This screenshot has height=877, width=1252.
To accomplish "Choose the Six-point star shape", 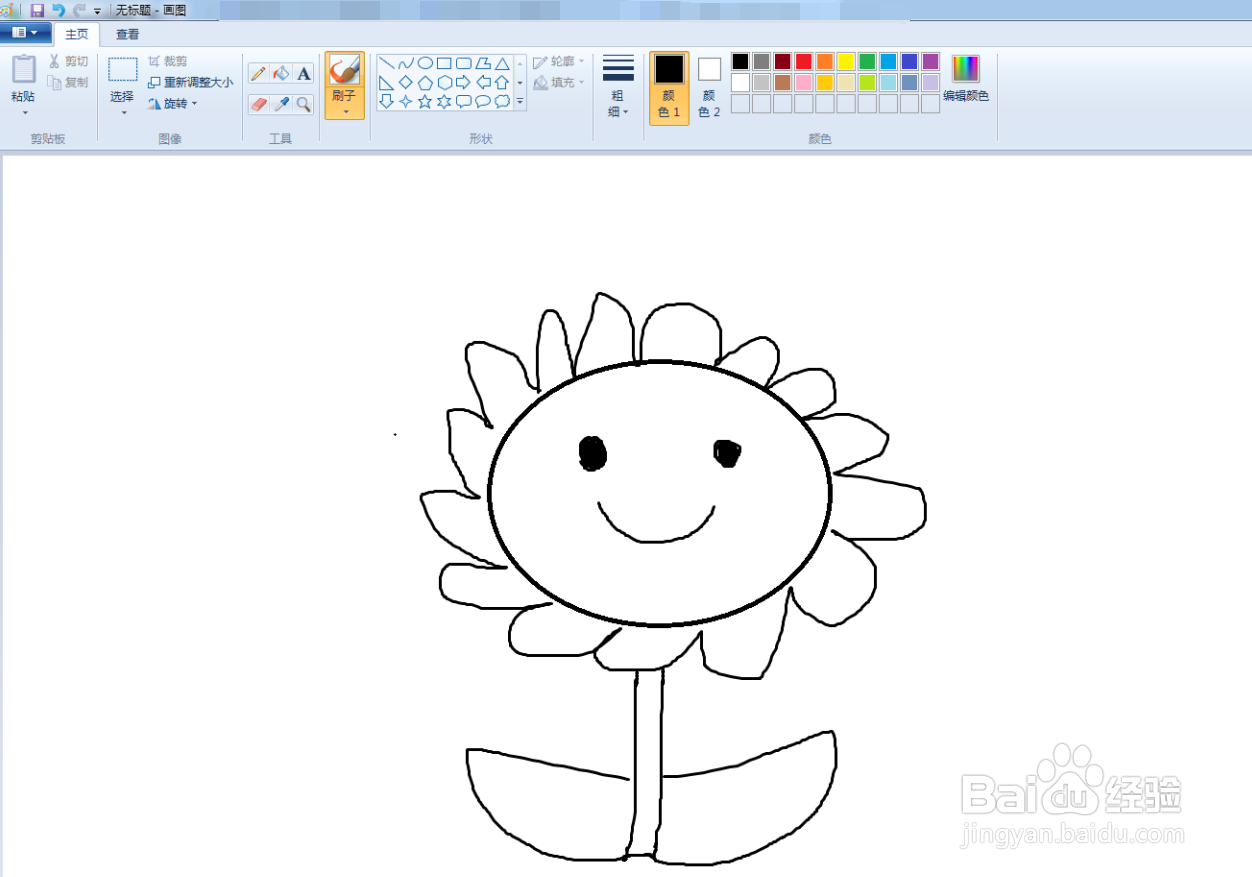I will 444,101.
